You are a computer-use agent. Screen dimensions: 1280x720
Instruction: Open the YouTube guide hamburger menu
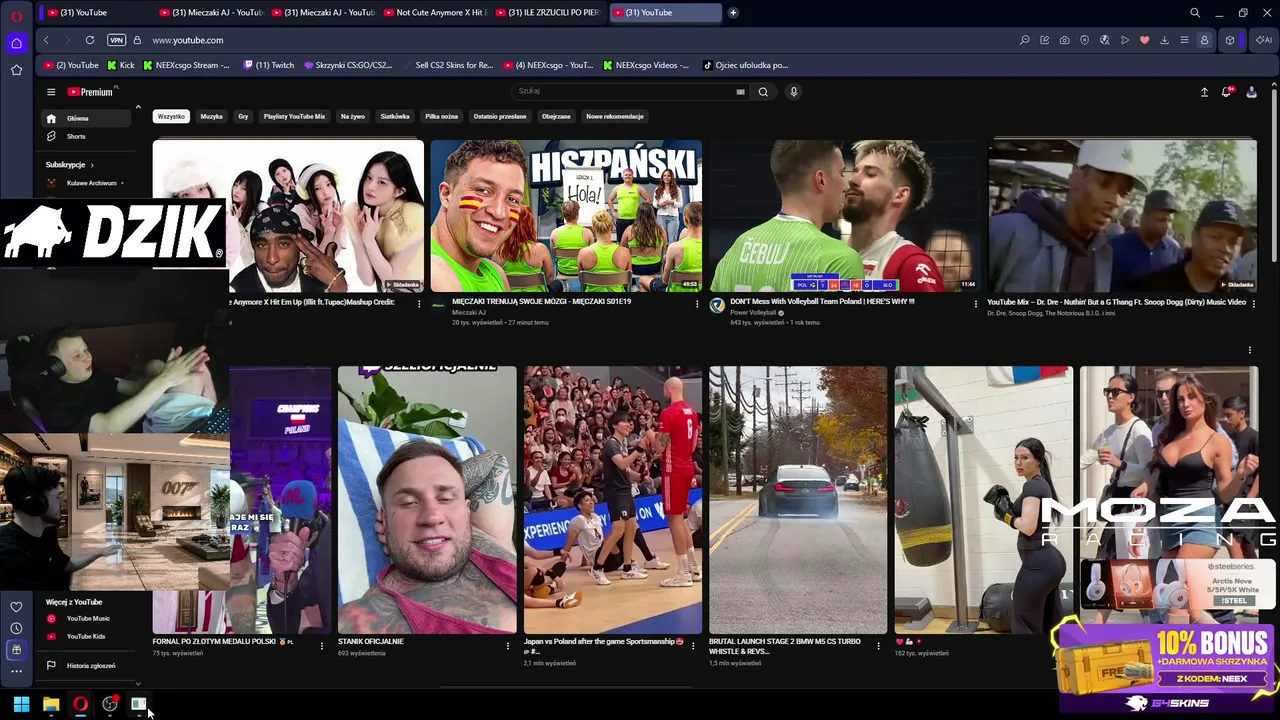(51, 92)
